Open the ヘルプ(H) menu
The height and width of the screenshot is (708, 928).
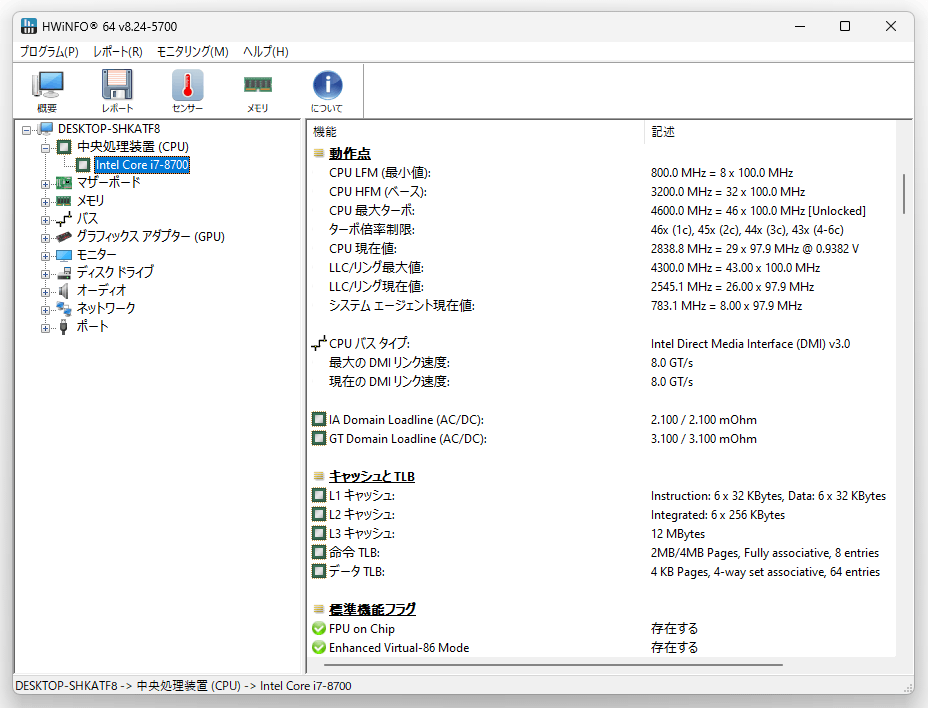[266, 52]
